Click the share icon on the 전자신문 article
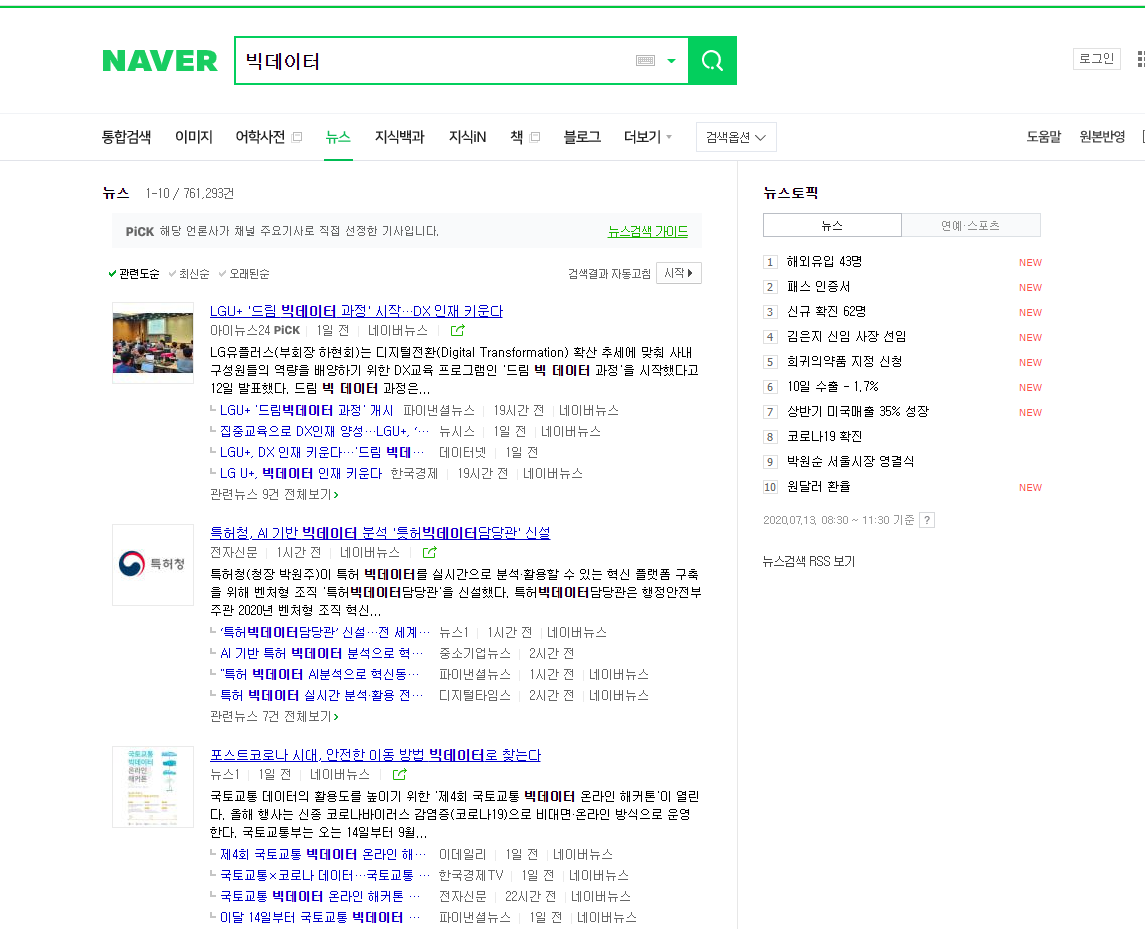The width and height of the screenshot is (1145, 929). [x=430, y=553]
